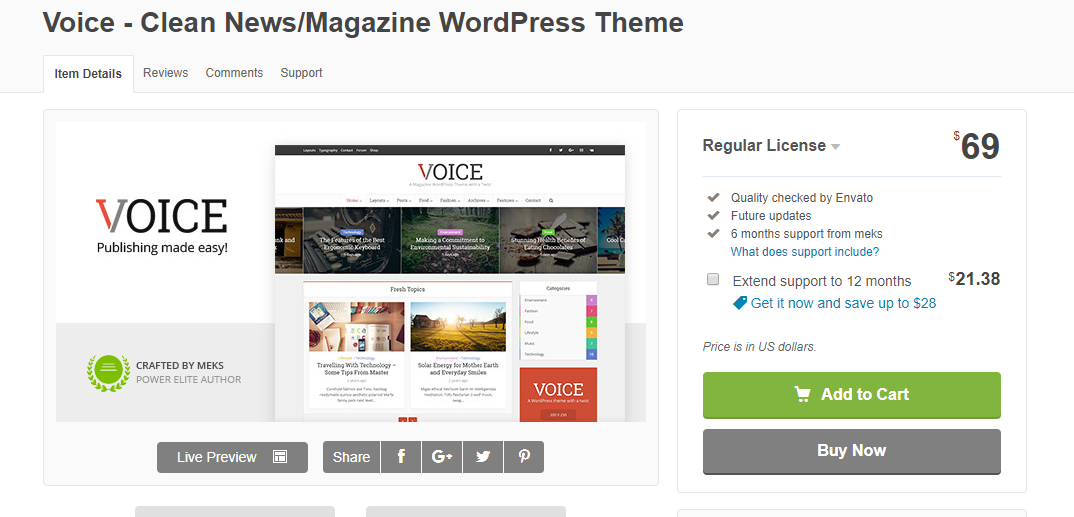Share the theme on Facebook

point(401,457)
